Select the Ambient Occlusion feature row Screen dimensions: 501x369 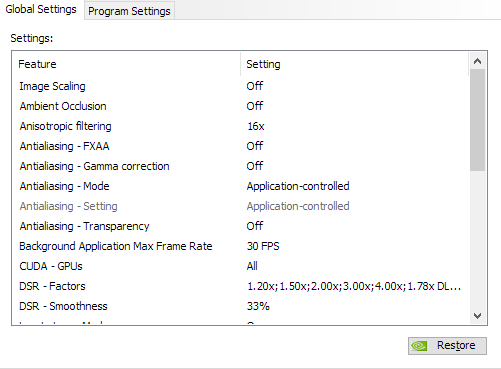click(241, 106)
